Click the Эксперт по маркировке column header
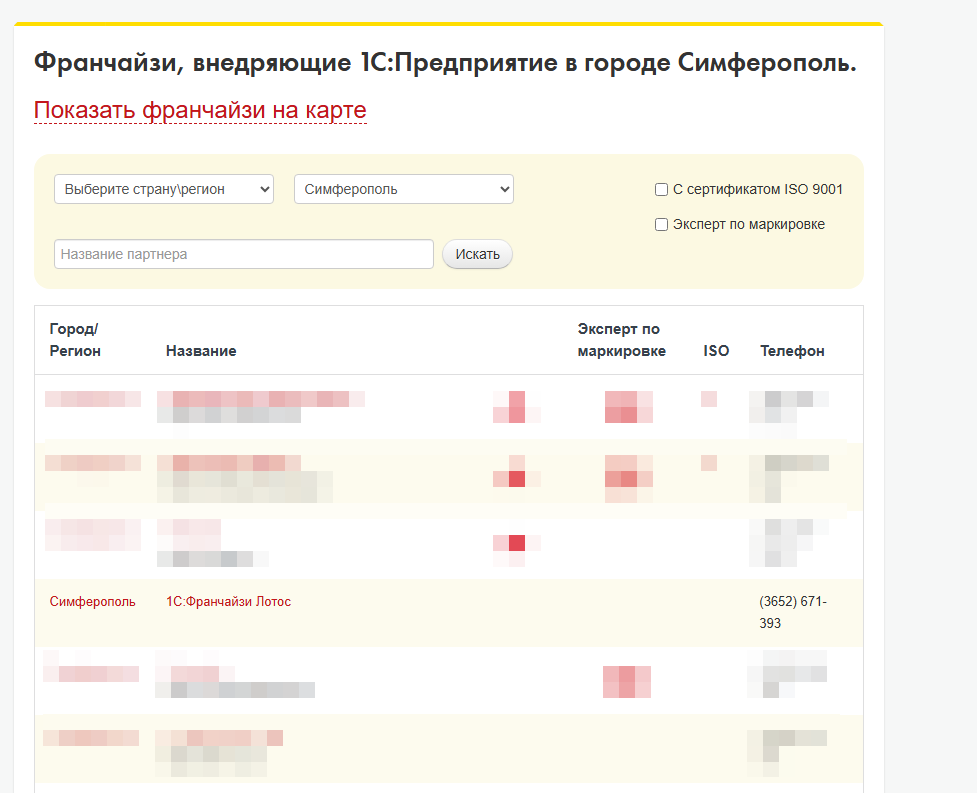Viewport: 977px width, 793px height. (621, 340)
